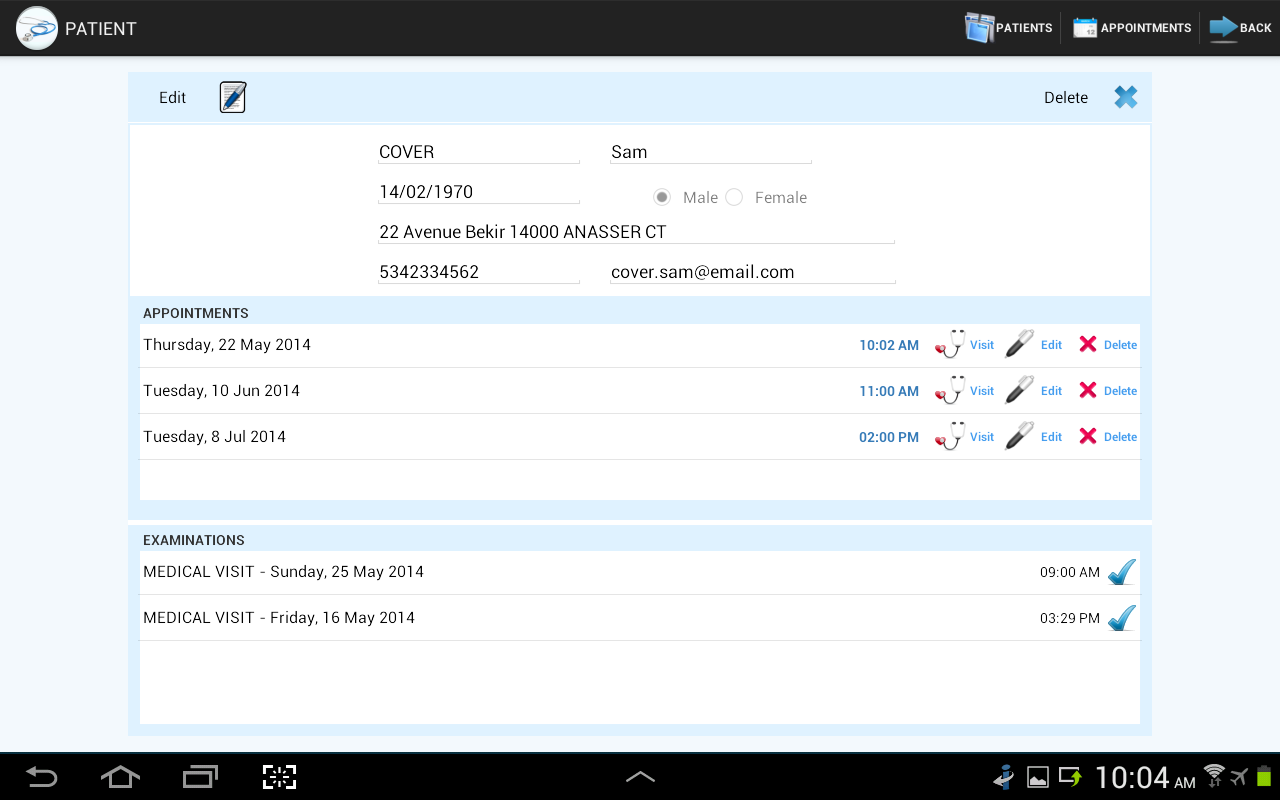Image resolution: width=1280 pixels, height=800 pixels.
Task: Click the 09:00 AM examination time
Action: 1070,573
